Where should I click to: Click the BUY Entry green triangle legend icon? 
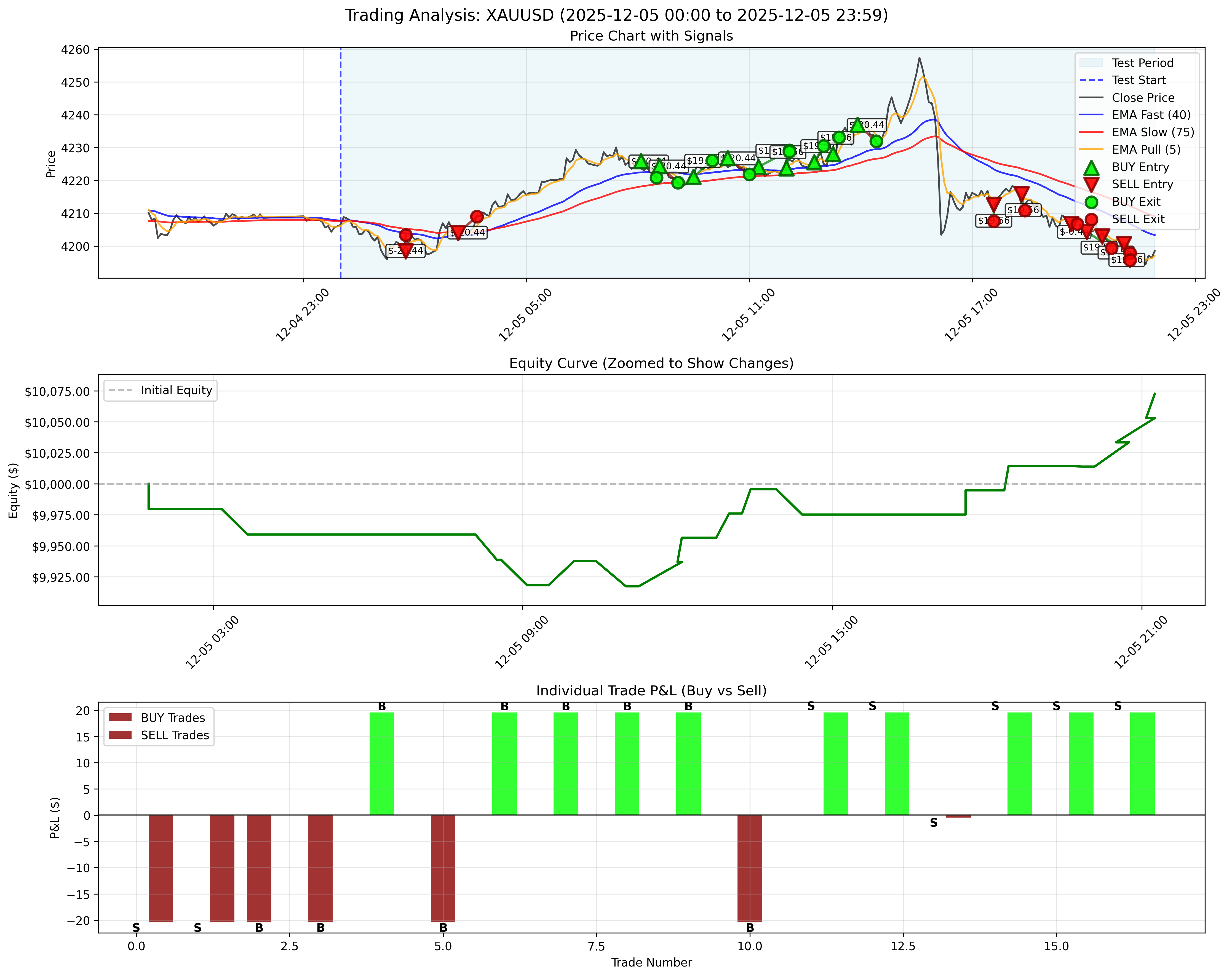coord(1091,168)
